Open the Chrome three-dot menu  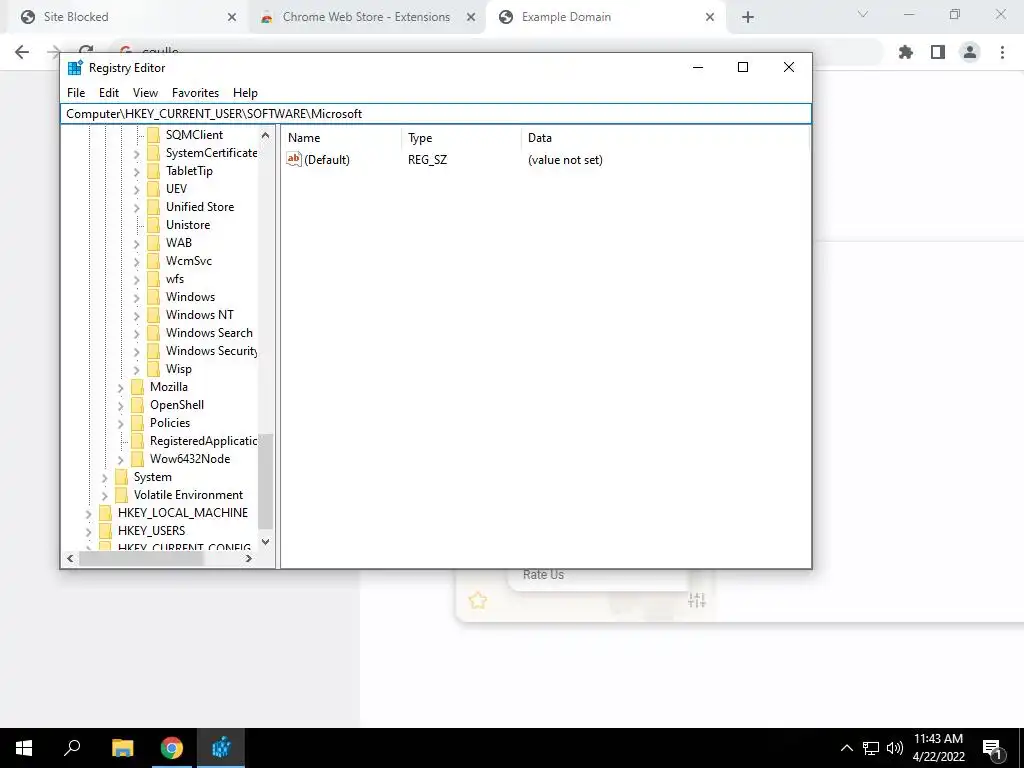point(1002,52)
